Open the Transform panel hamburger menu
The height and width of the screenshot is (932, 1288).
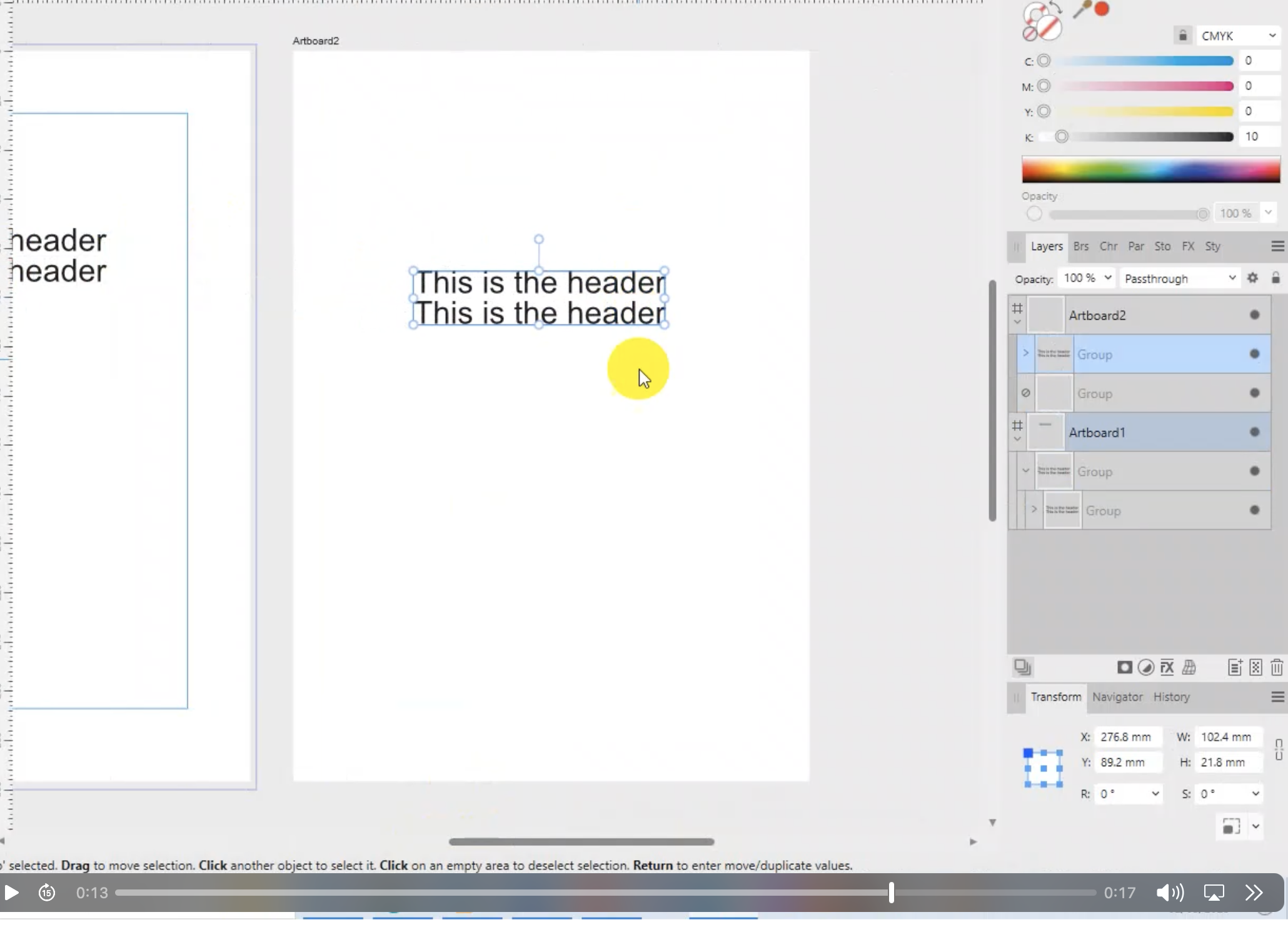1277,697
